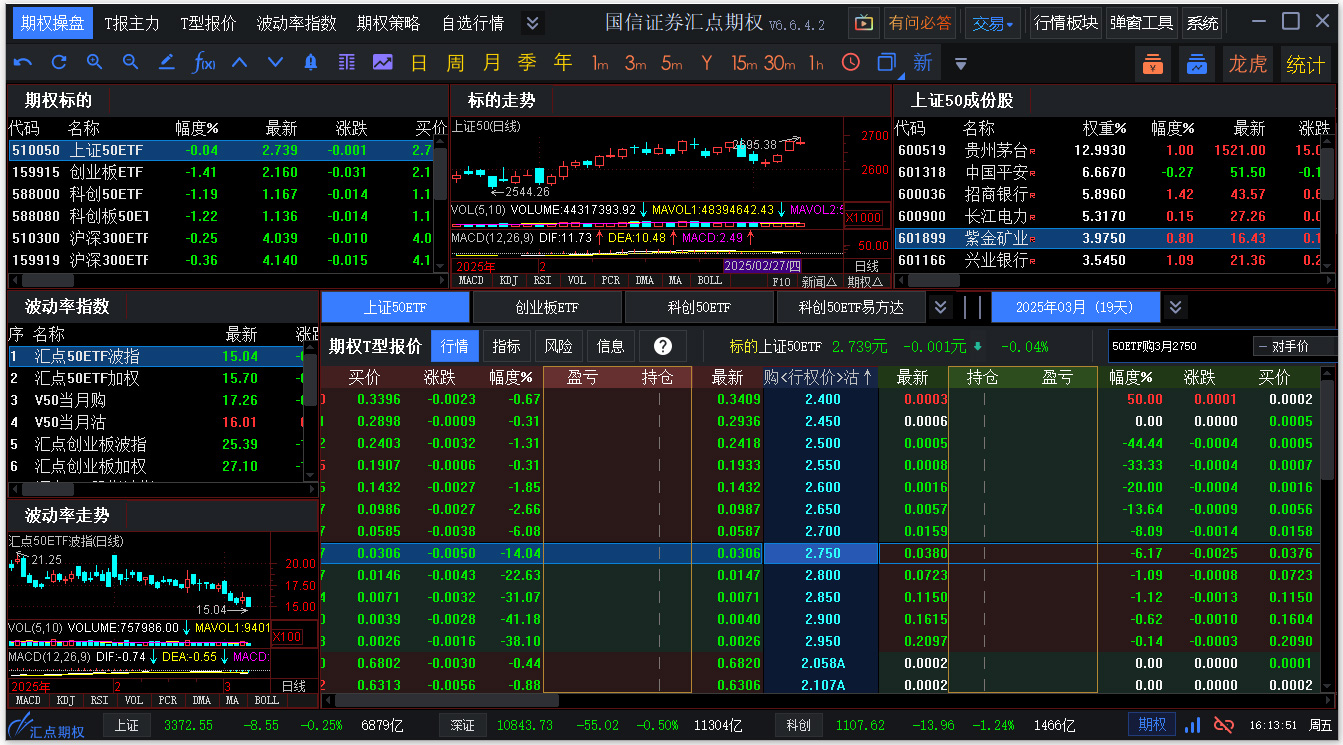Select 汇点50ETF加权 in volatility index list
This screenshot has height=745, width=1343.
coord(155,378)
